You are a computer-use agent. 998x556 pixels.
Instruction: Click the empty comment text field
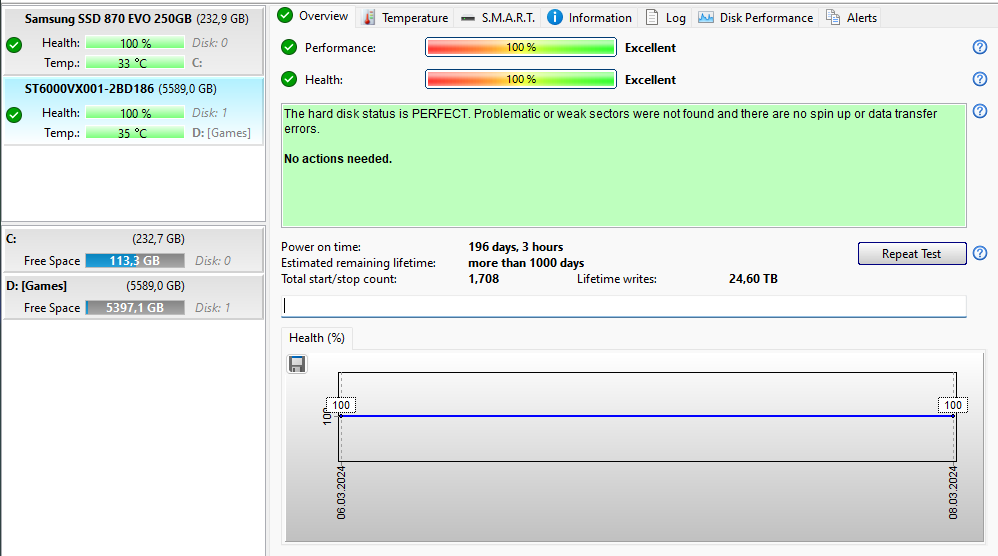(624, 306)
